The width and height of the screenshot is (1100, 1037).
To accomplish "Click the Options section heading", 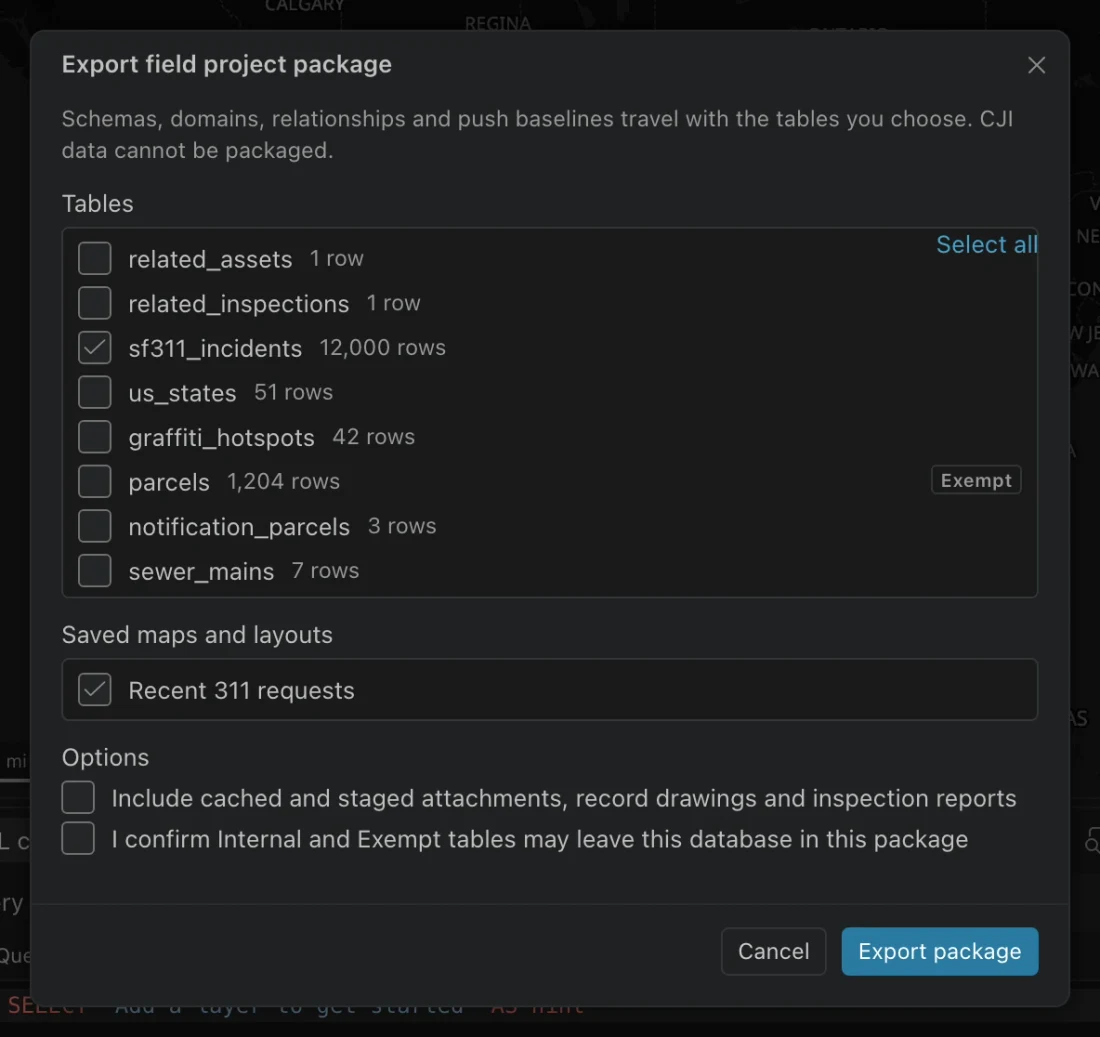I will tap(105, 758).
